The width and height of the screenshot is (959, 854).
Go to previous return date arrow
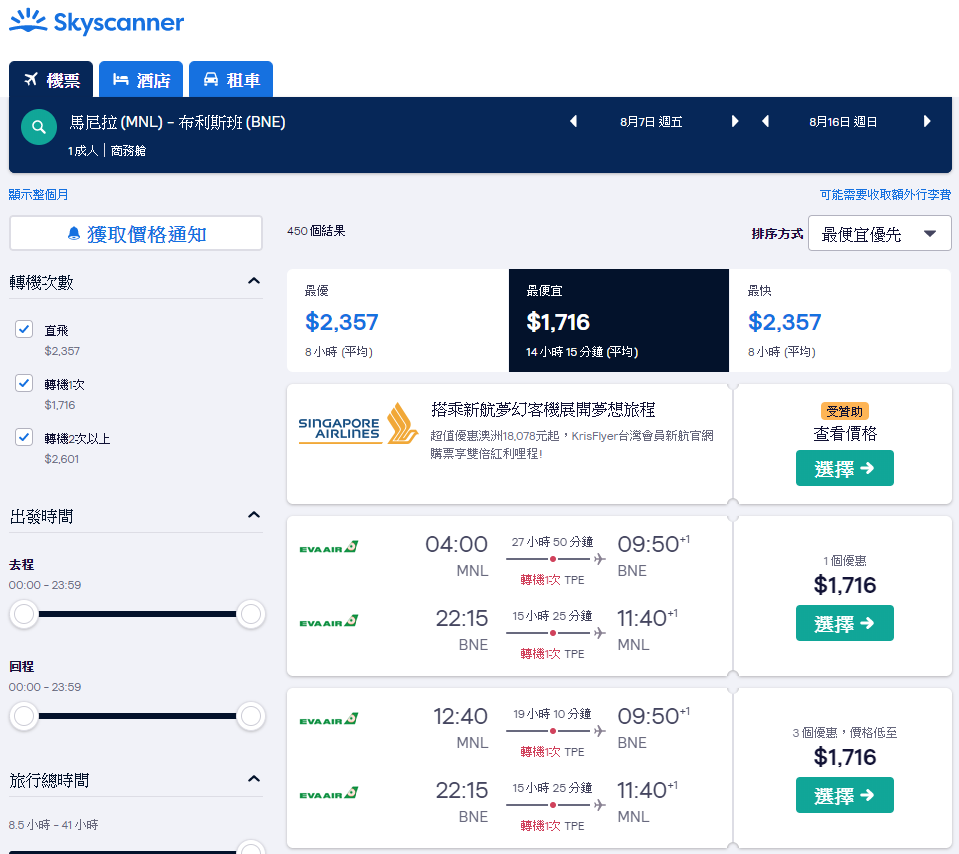765,121
